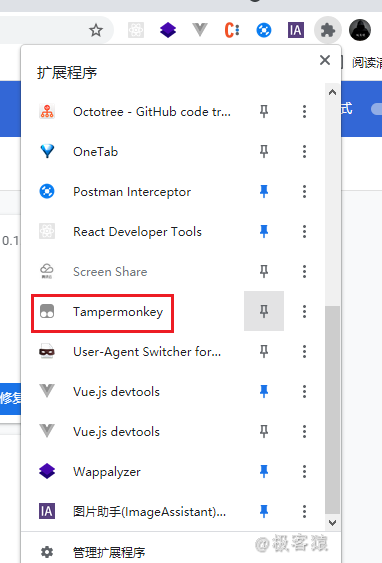Viewport: 382px width, 563px height.
Task: Click Postman Interceptor toolbar icon
Action: pos(264,30)
